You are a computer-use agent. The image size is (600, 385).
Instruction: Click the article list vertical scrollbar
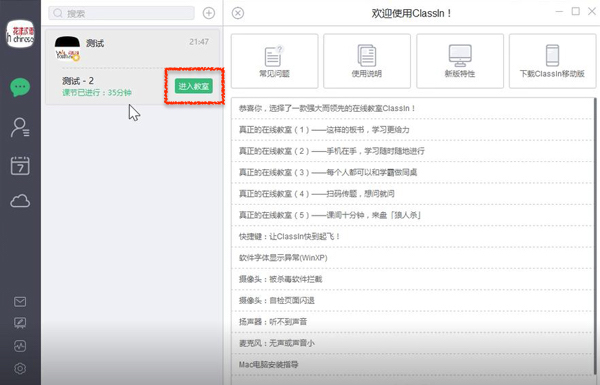595,237
